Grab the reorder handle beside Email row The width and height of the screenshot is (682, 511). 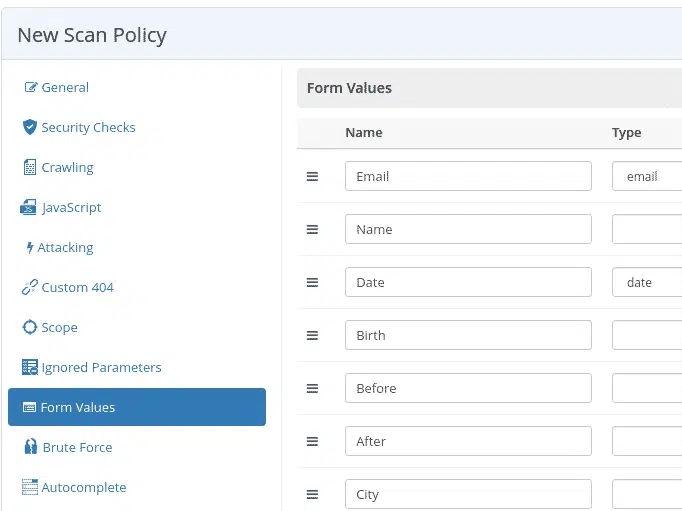pyautogui.click(x=312, y=176)
